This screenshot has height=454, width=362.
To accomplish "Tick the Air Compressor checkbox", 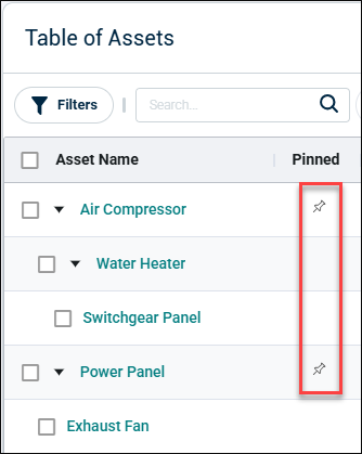I will click(x=30, y=210).
